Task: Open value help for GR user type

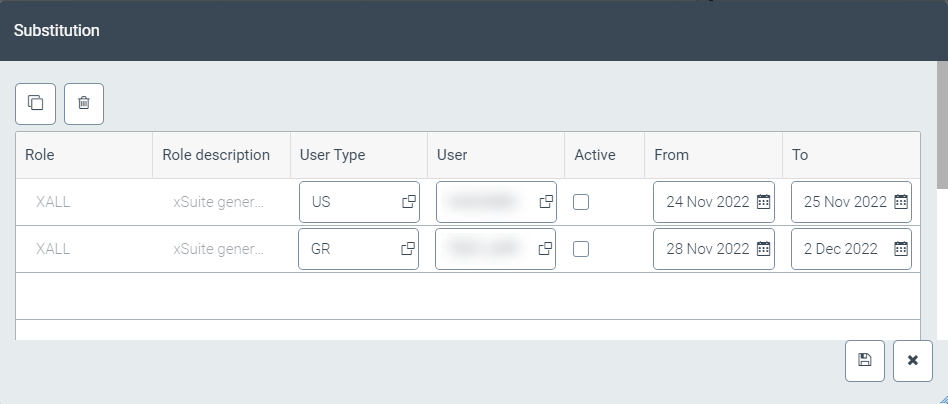Action: coord(408,249)
